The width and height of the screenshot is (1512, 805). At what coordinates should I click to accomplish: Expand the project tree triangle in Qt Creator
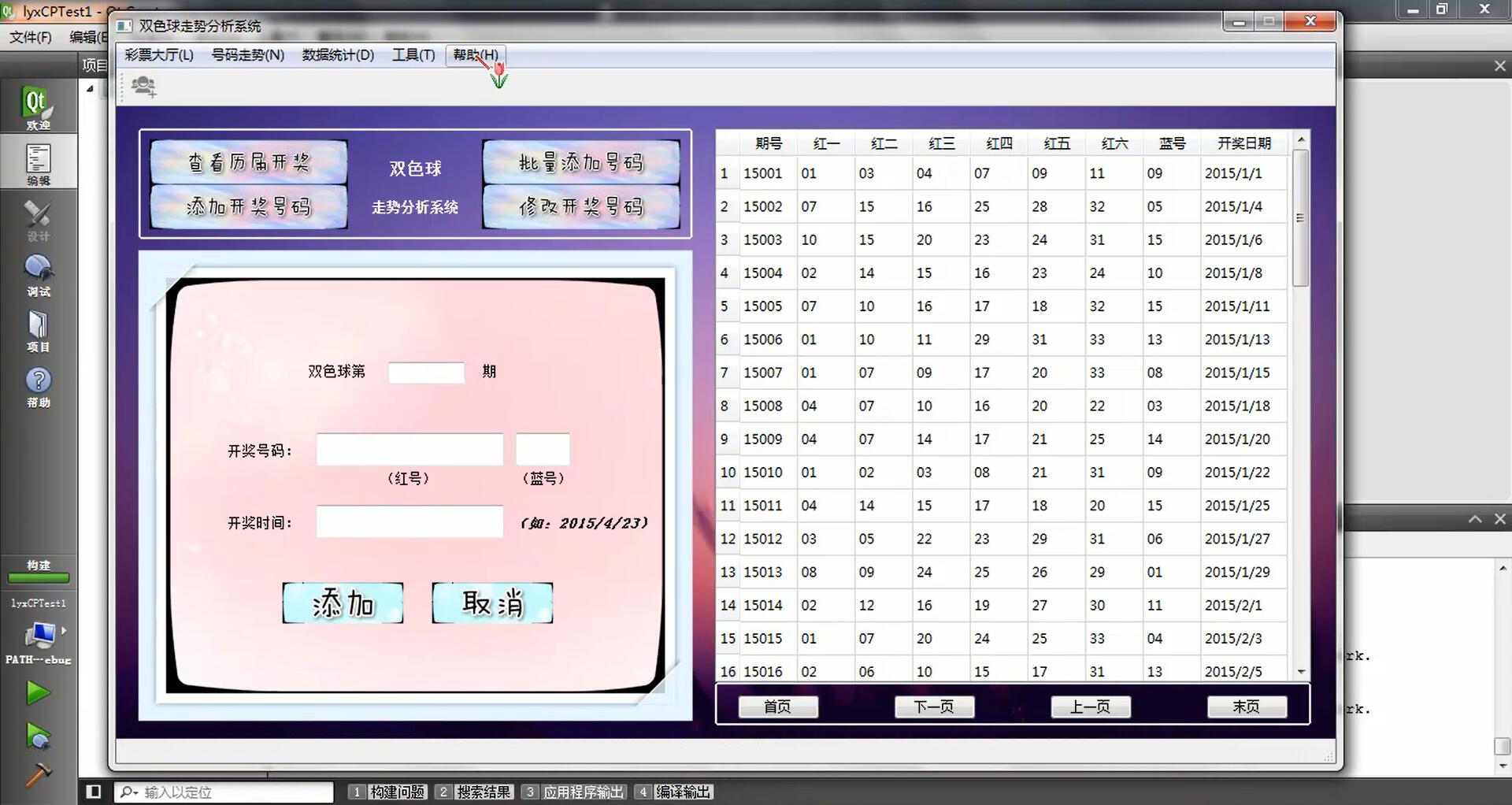click(90, 89)
